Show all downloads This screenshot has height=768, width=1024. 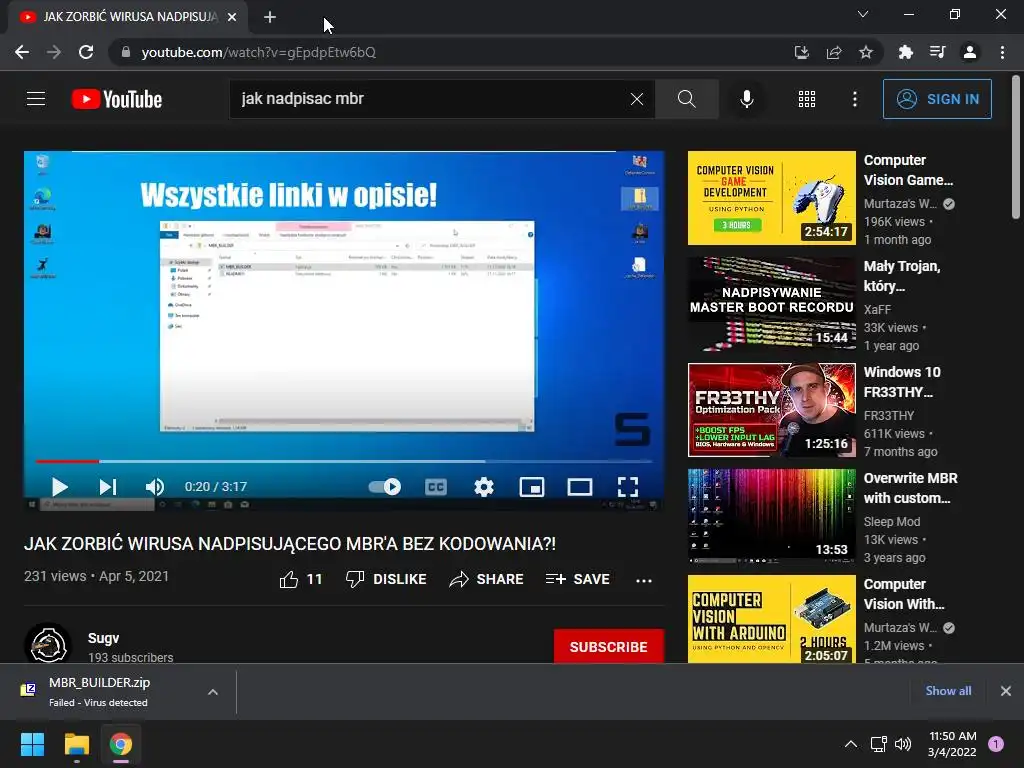[948, 691]
